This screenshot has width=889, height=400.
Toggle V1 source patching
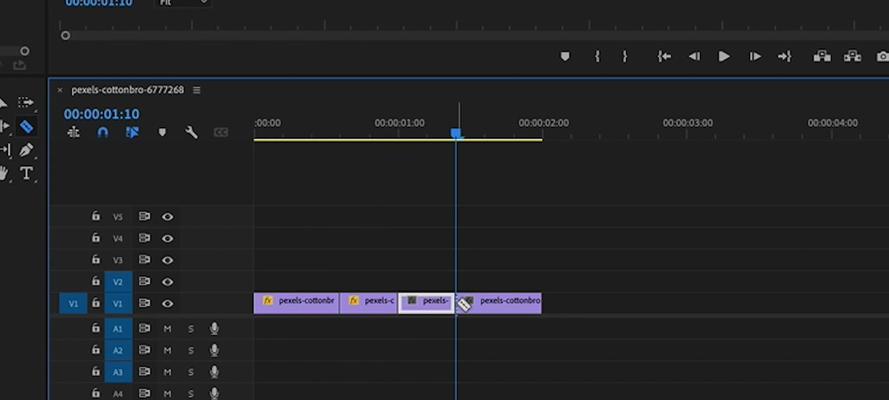pyautogui.click(x=73, y=304)
